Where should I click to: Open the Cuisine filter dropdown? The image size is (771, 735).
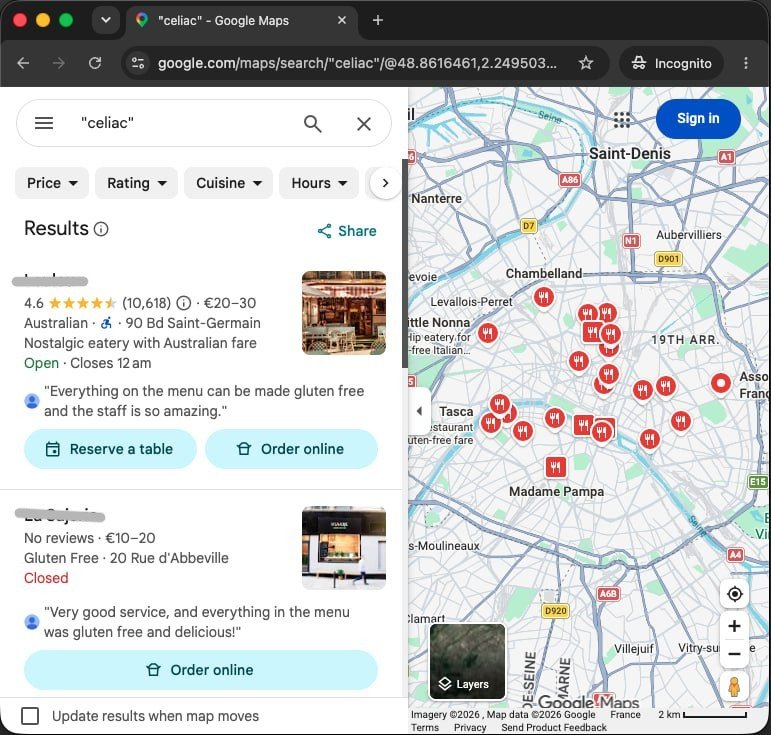pyautogui.click(x=228, y=183)
